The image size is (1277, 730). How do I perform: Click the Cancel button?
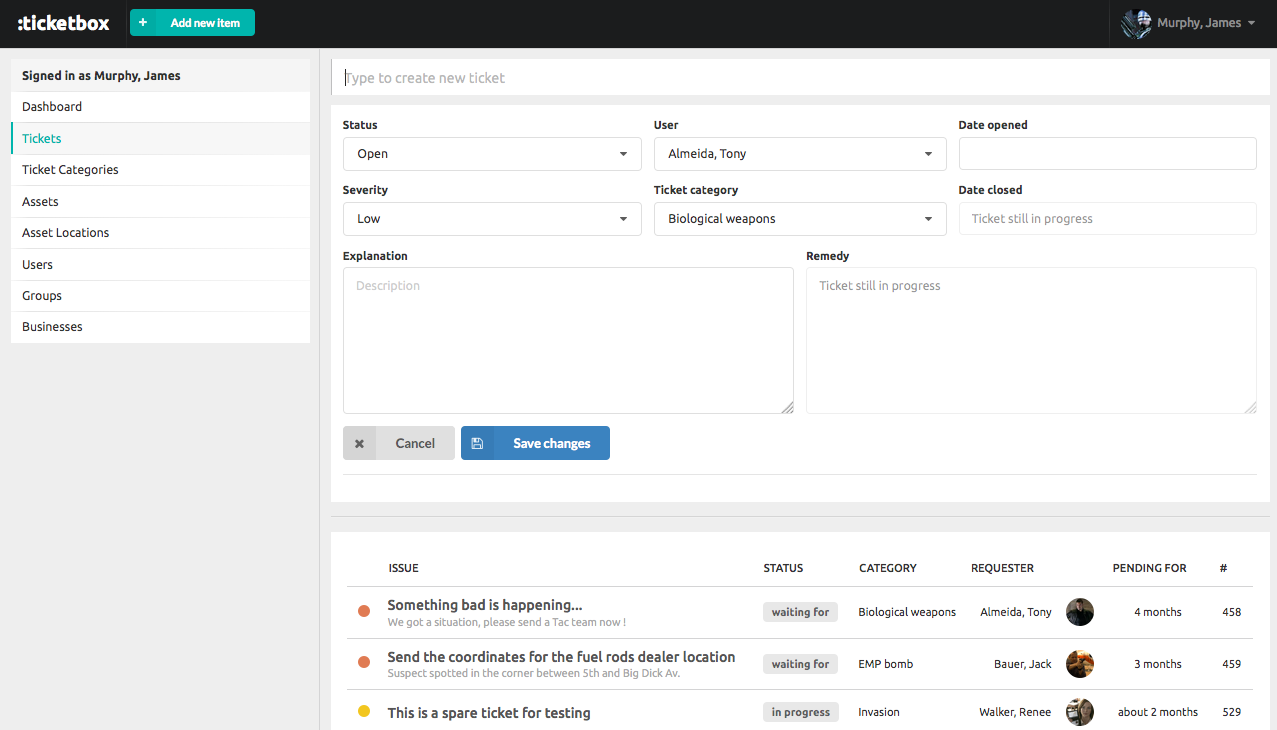point(398,443)
